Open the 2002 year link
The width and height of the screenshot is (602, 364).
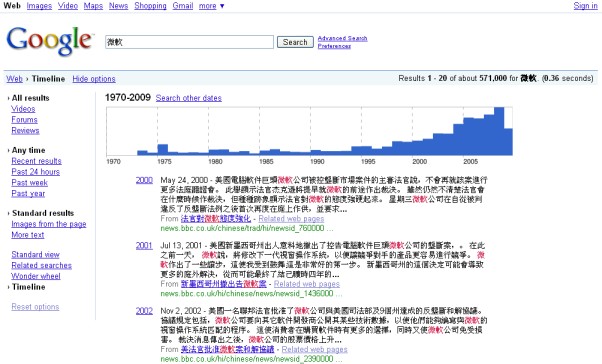pyautogui.click(x=144, y=311)
